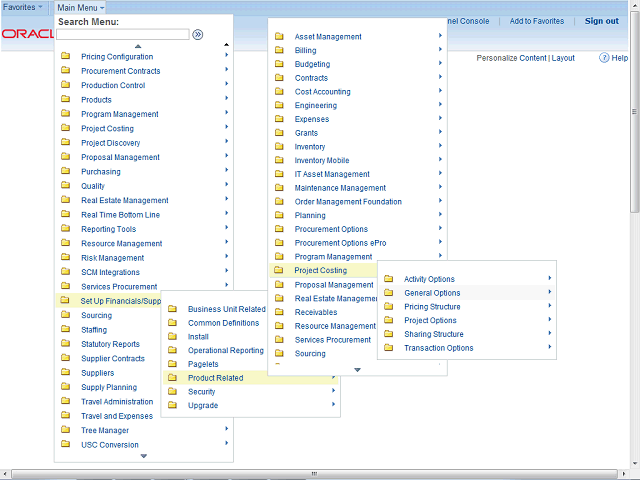Click folder icon beside Tree Manager
Image resolution: width=640 pixels, height=480 pixels.
[x=65, y=429]
